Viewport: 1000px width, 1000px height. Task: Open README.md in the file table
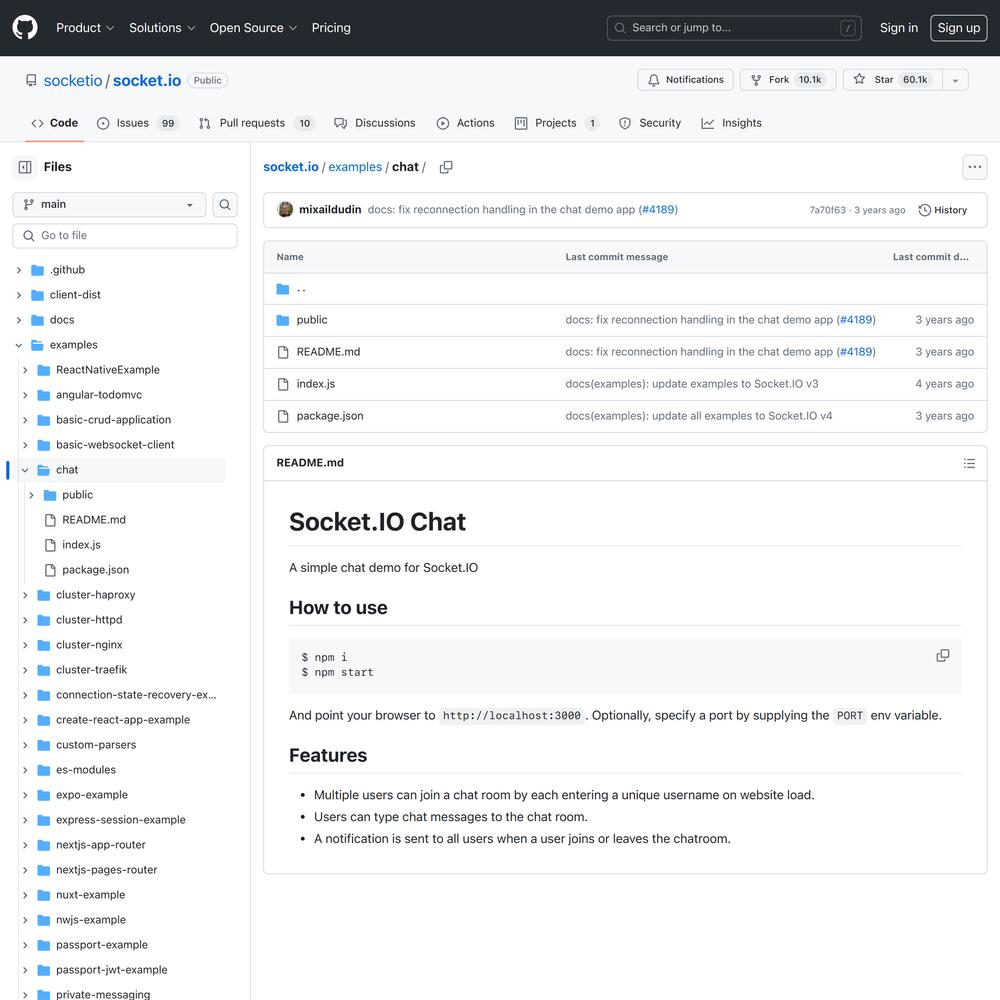(328, 352)
